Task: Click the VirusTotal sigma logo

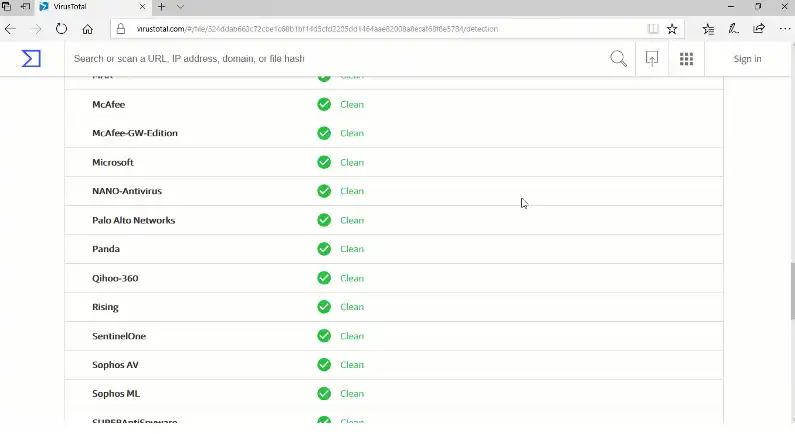Action: click(31, 59)
